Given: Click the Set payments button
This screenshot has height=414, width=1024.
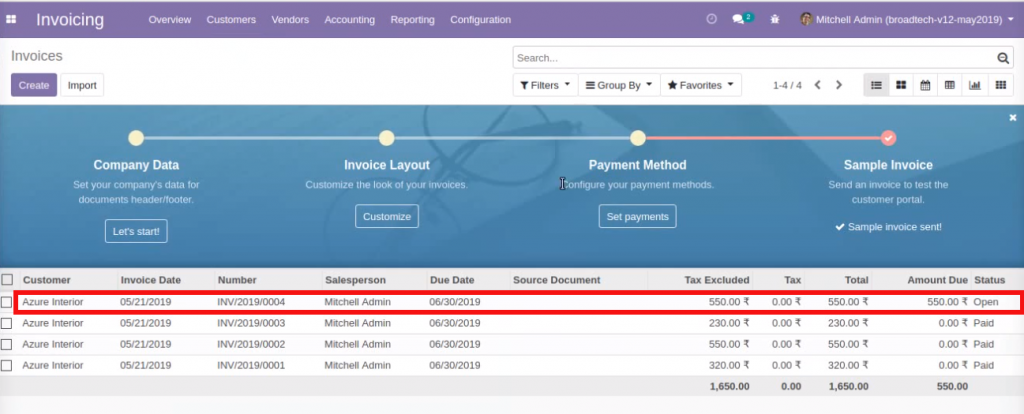Looking at the screenshot, I should click(637, 216).
